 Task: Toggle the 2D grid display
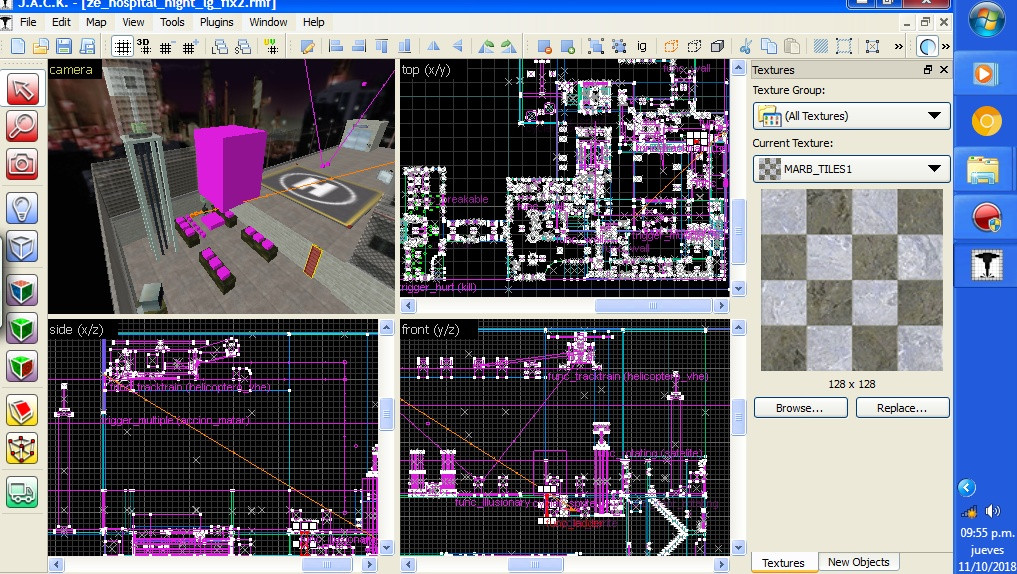(122, 47)
